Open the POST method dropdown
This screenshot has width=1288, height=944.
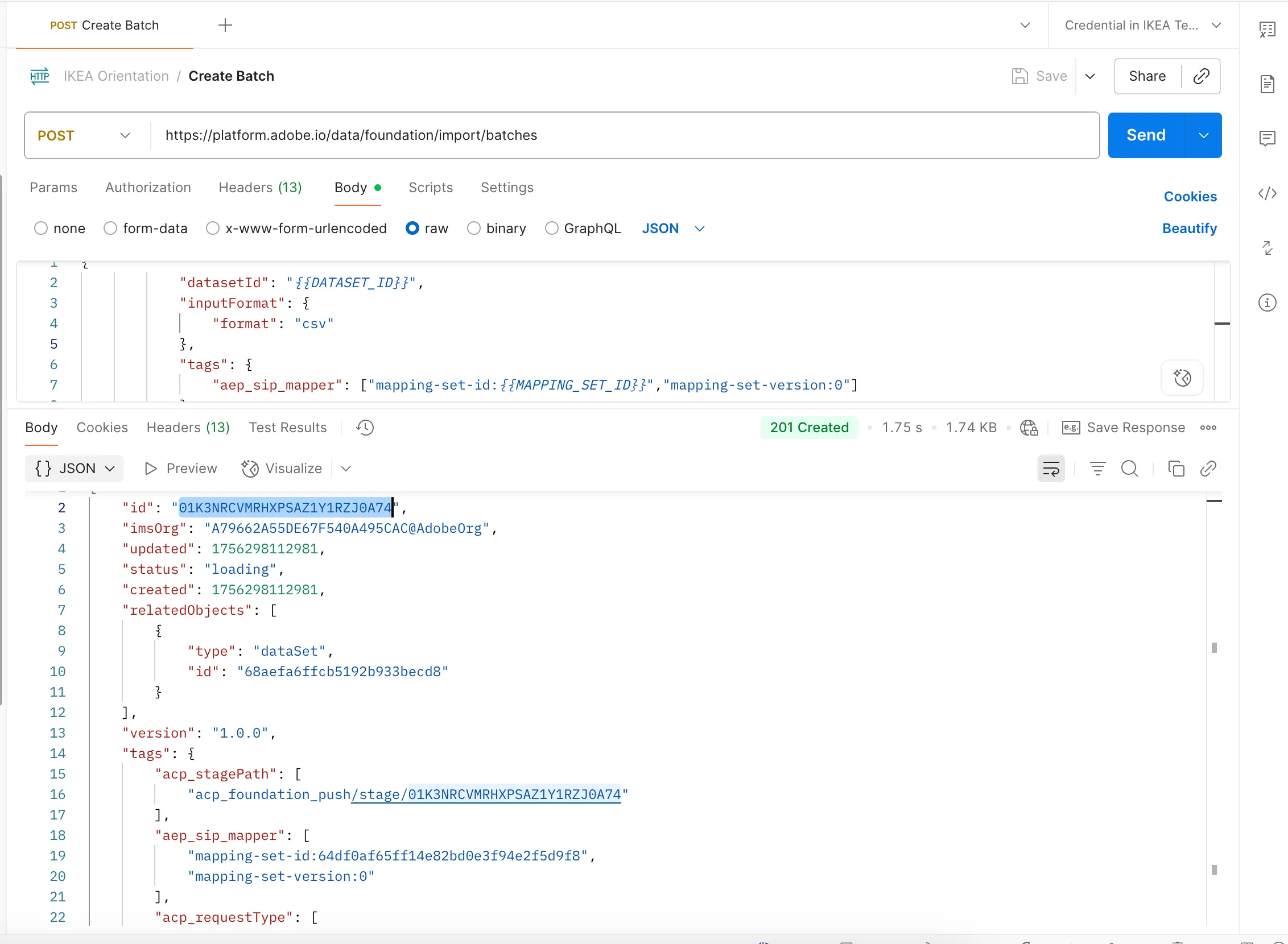86,135
